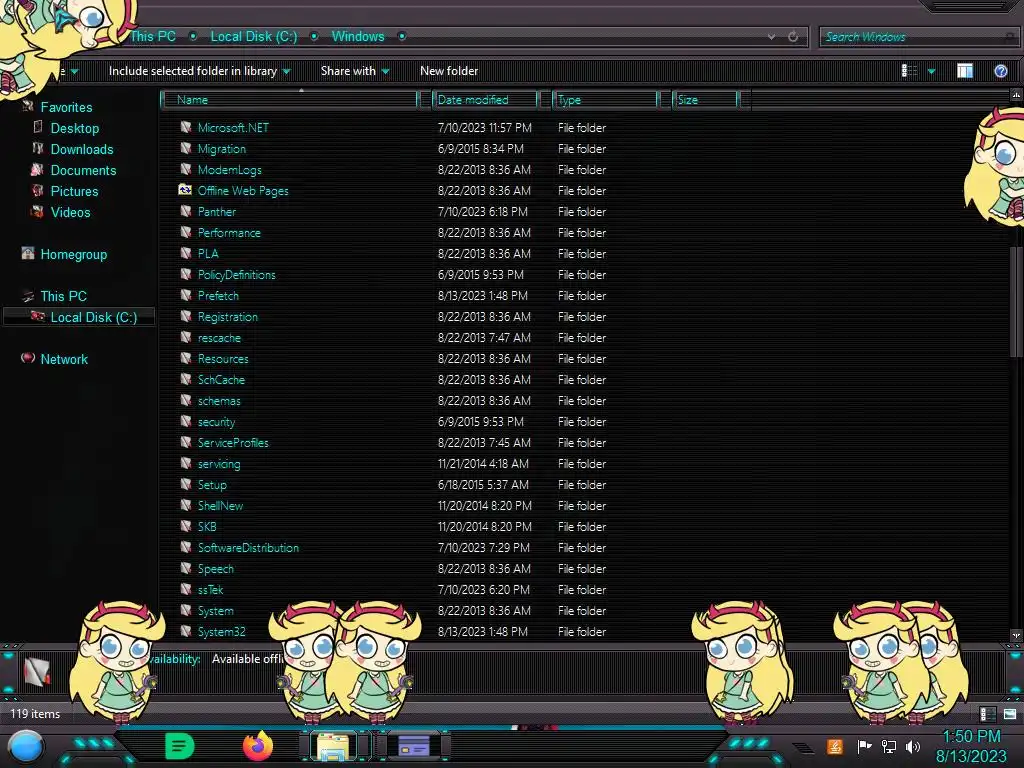Click the System32 folder icon

pyautogui.click(x=185, y=632)
